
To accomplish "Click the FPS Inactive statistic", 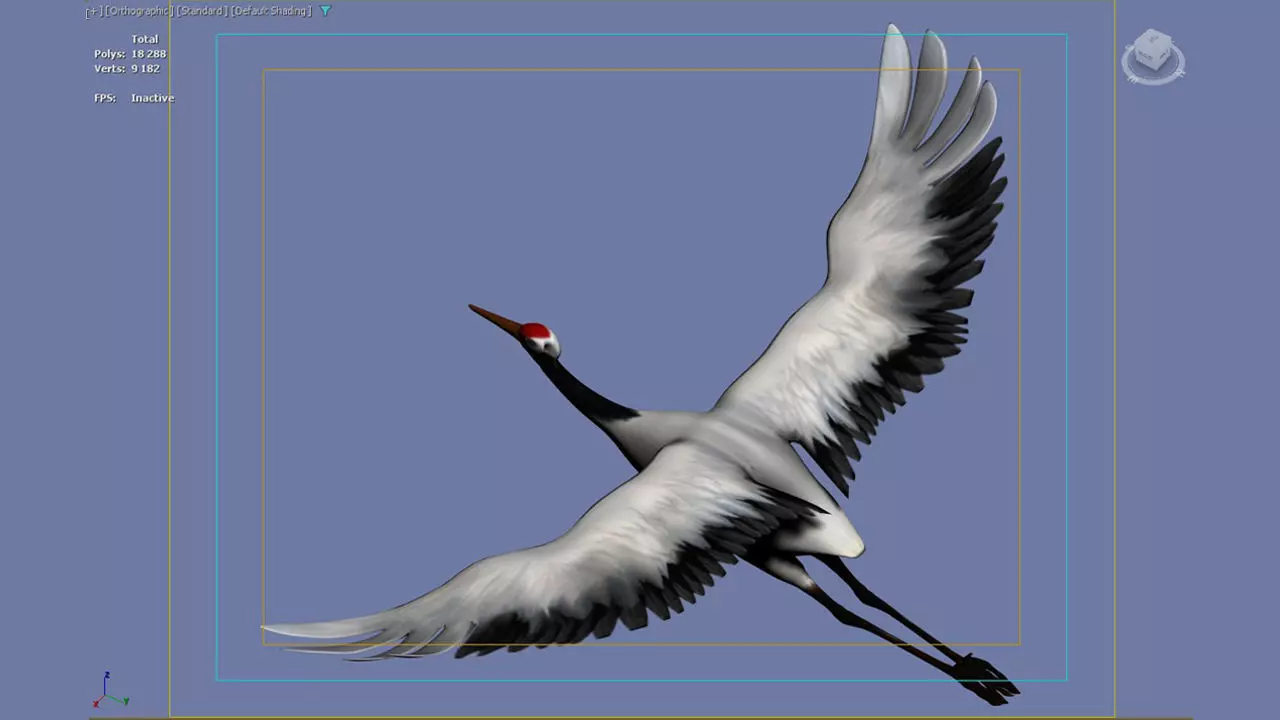I will point(134,98).
